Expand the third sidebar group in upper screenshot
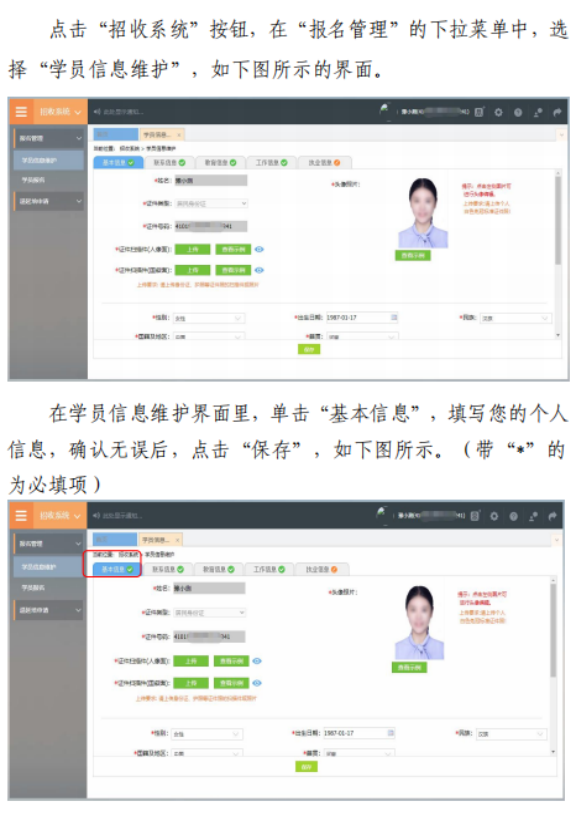Screen dimensions: 576x827 coord(49,201)
